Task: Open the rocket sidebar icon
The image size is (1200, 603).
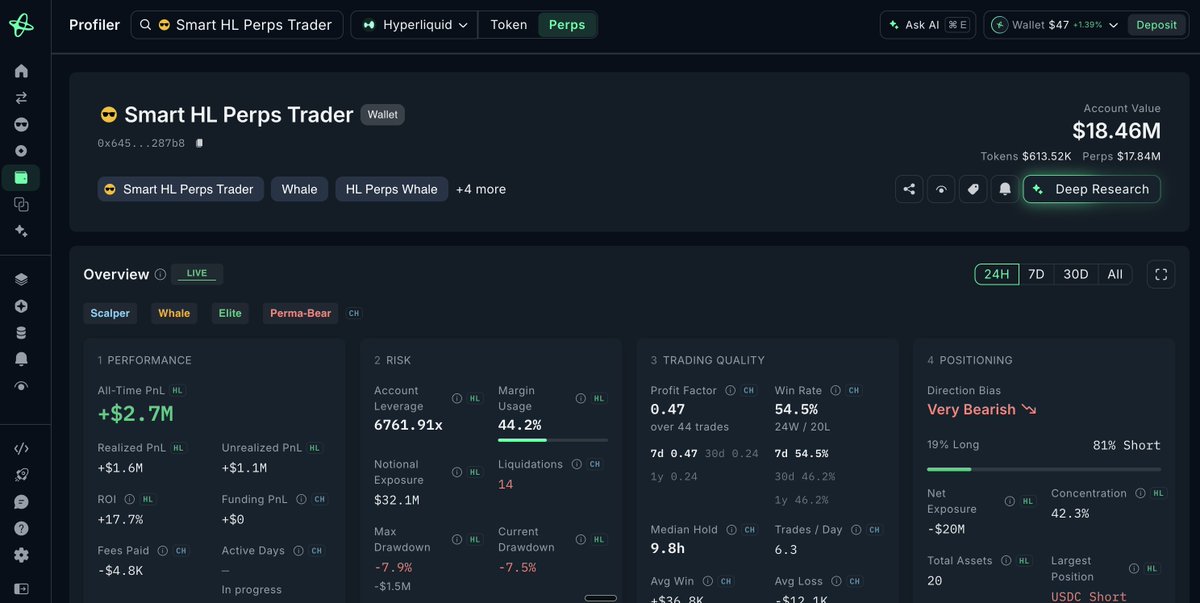Action: point(21,475)
